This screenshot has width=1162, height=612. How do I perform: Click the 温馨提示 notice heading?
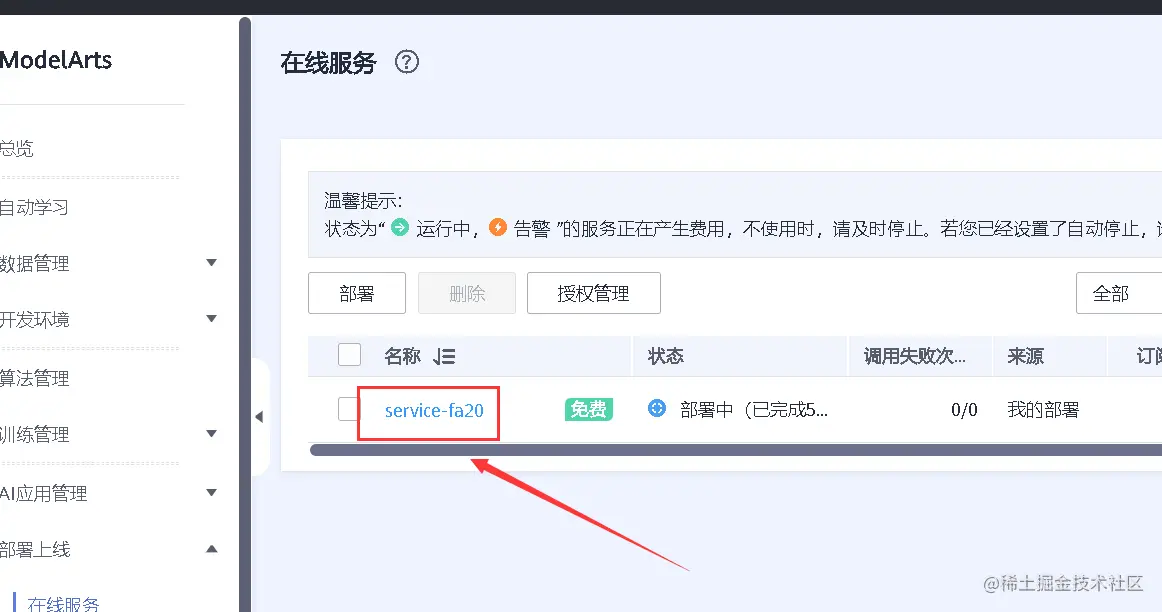[363, 200]
